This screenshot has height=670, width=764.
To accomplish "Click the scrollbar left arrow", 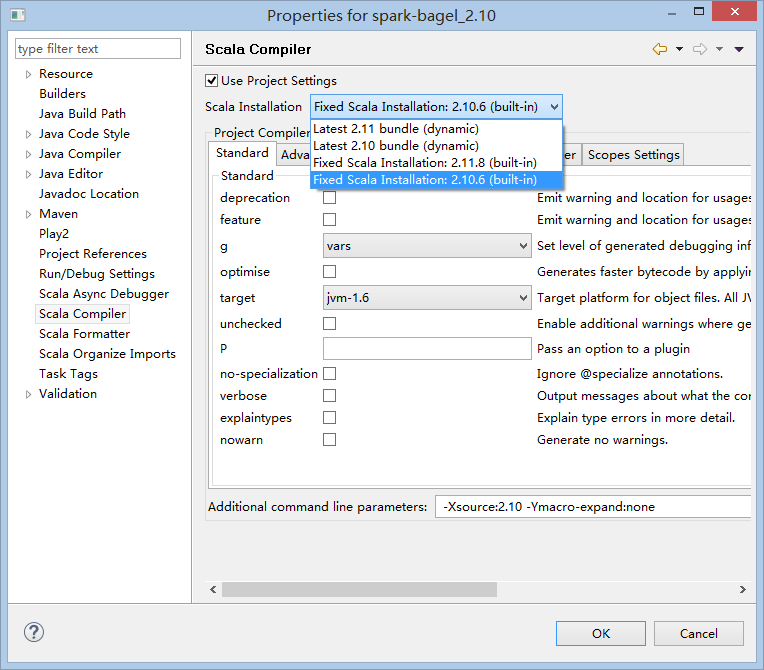I will point(213,590).
